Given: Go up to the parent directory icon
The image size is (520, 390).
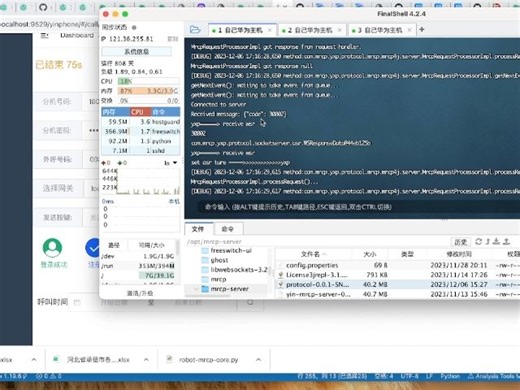Looking at the screenshot, I should pos(487,242).
